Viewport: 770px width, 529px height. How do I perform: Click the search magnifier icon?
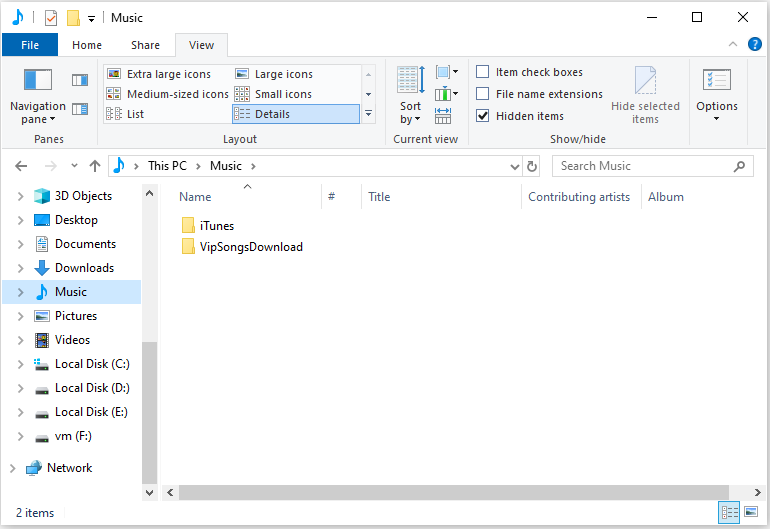pos(739,167)
